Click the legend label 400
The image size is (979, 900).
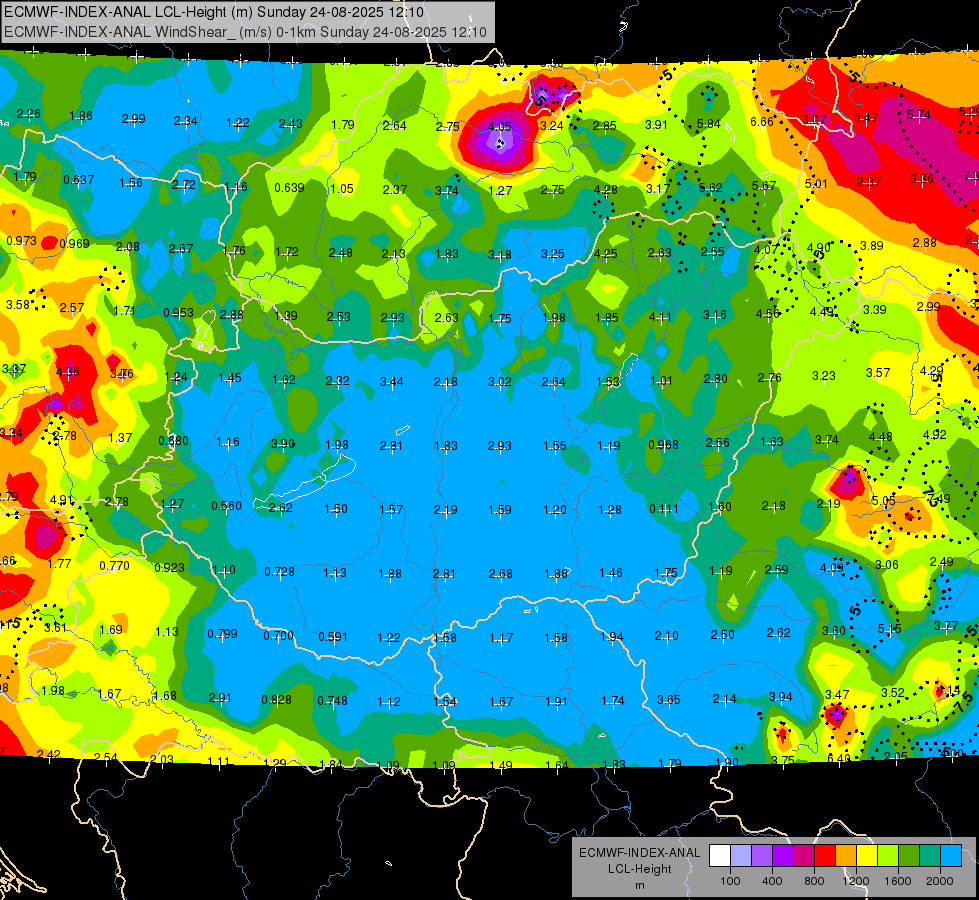pyautogui.click(x=772, y=881)
